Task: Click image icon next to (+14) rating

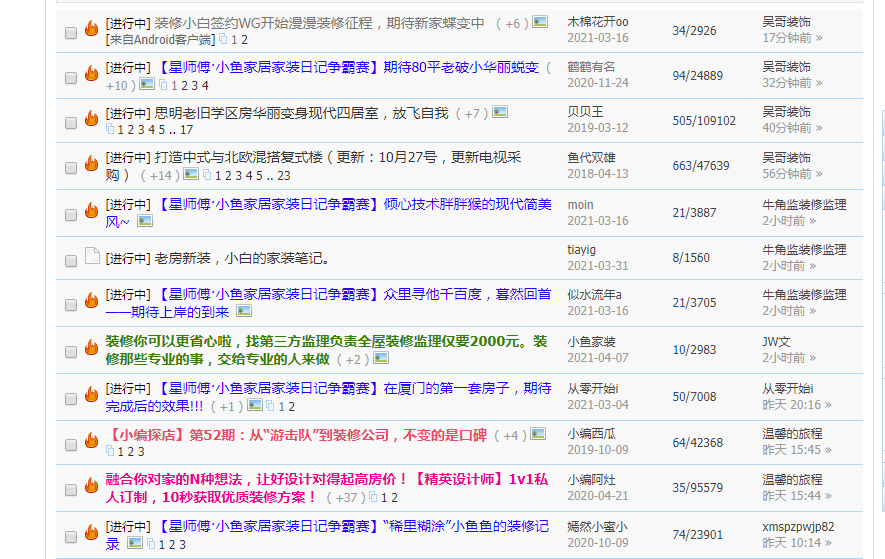Action: (190, 174)
